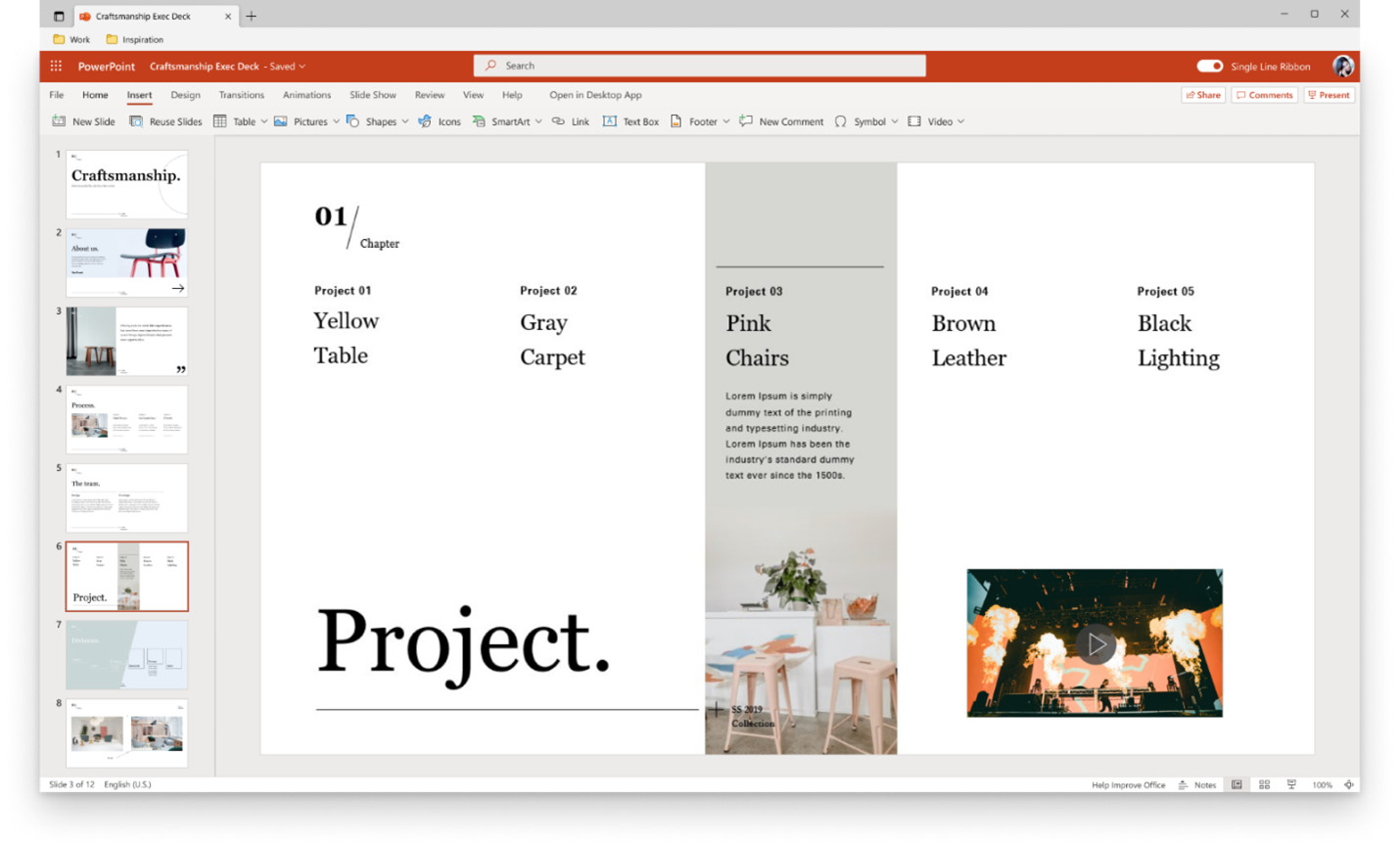
Task: Click Help Improve Office link
Action: [x=1129, y=784]
